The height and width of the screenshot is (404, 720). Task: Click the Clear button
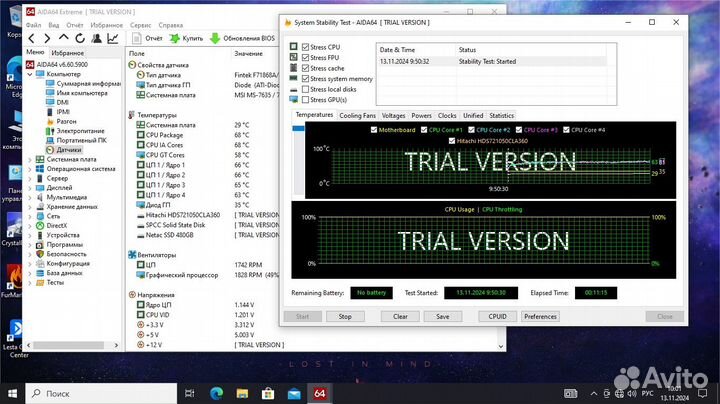point(400,316)
